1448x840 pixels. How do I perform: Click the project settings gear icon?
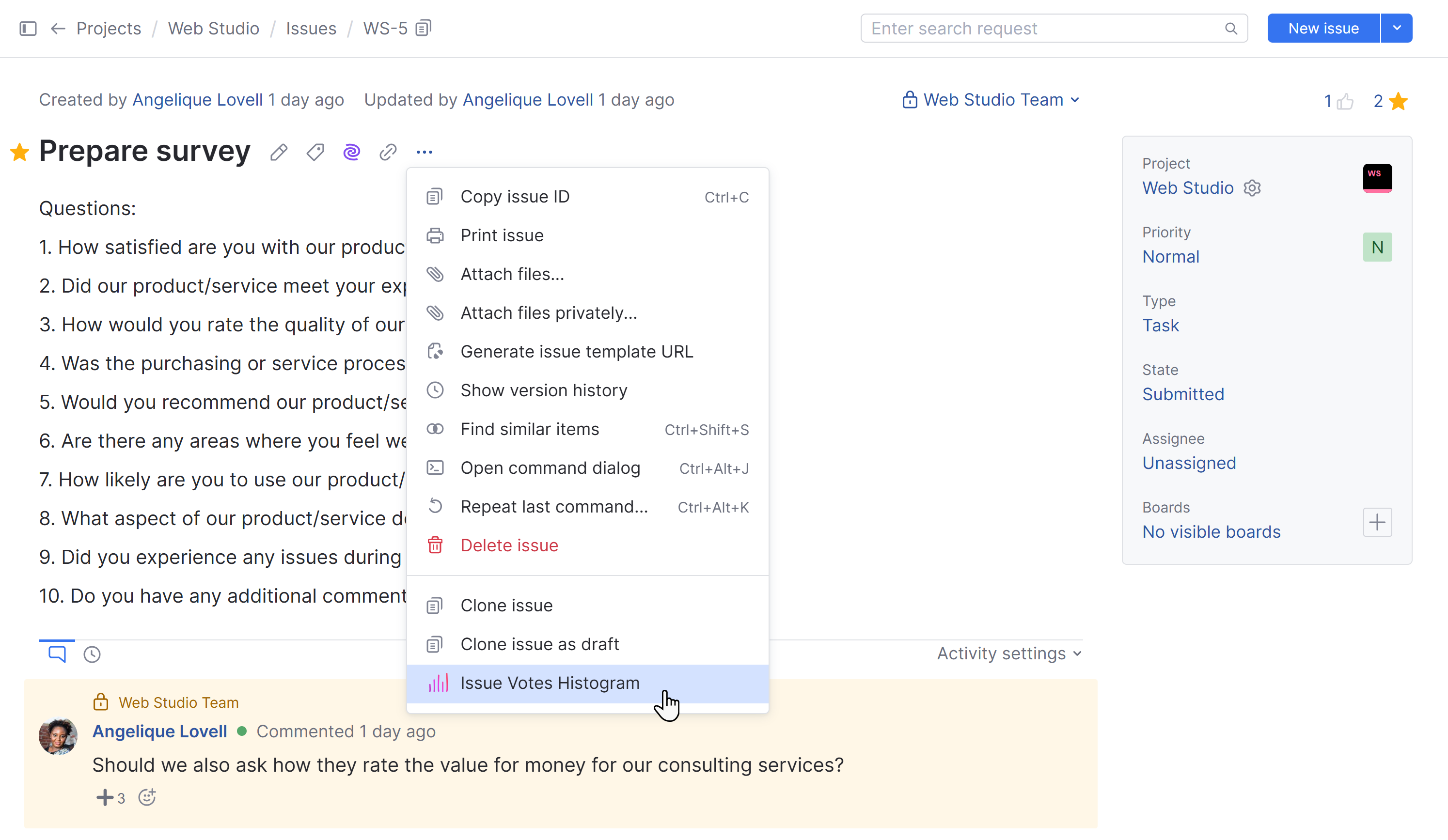click(1252, 188)
